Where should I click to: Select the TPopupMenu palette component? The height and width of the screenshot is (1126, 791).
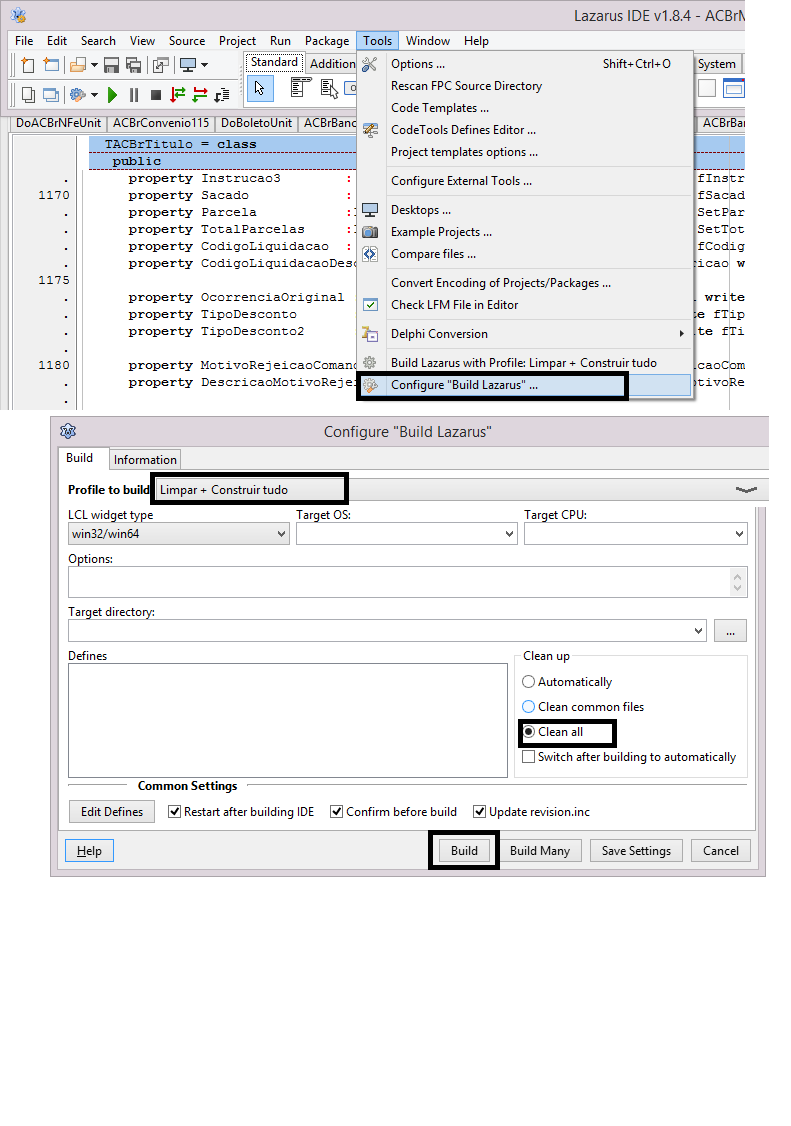[329, 88]
